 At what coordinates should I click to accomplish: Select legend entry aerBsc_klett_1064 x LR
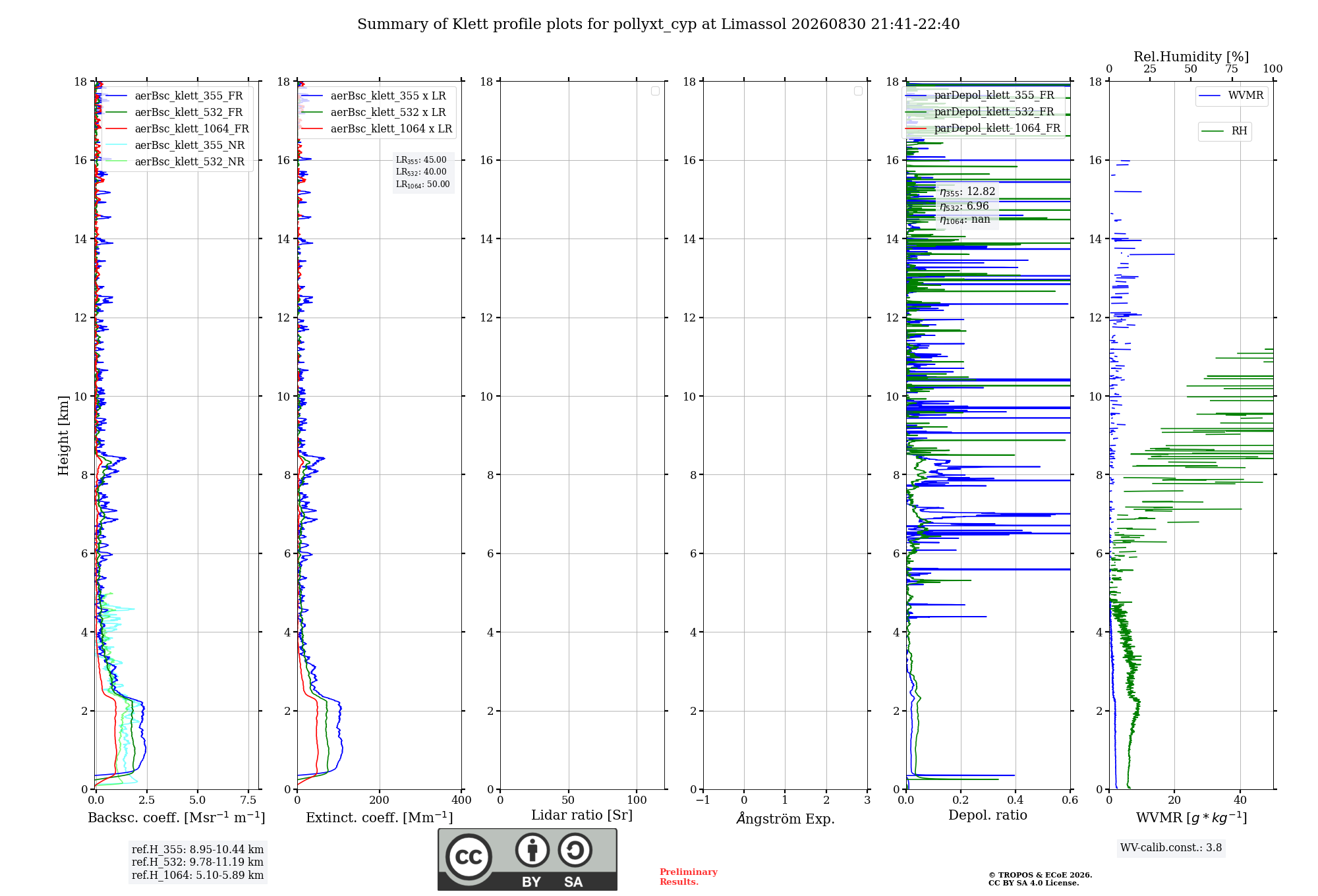tap(377, 129)
